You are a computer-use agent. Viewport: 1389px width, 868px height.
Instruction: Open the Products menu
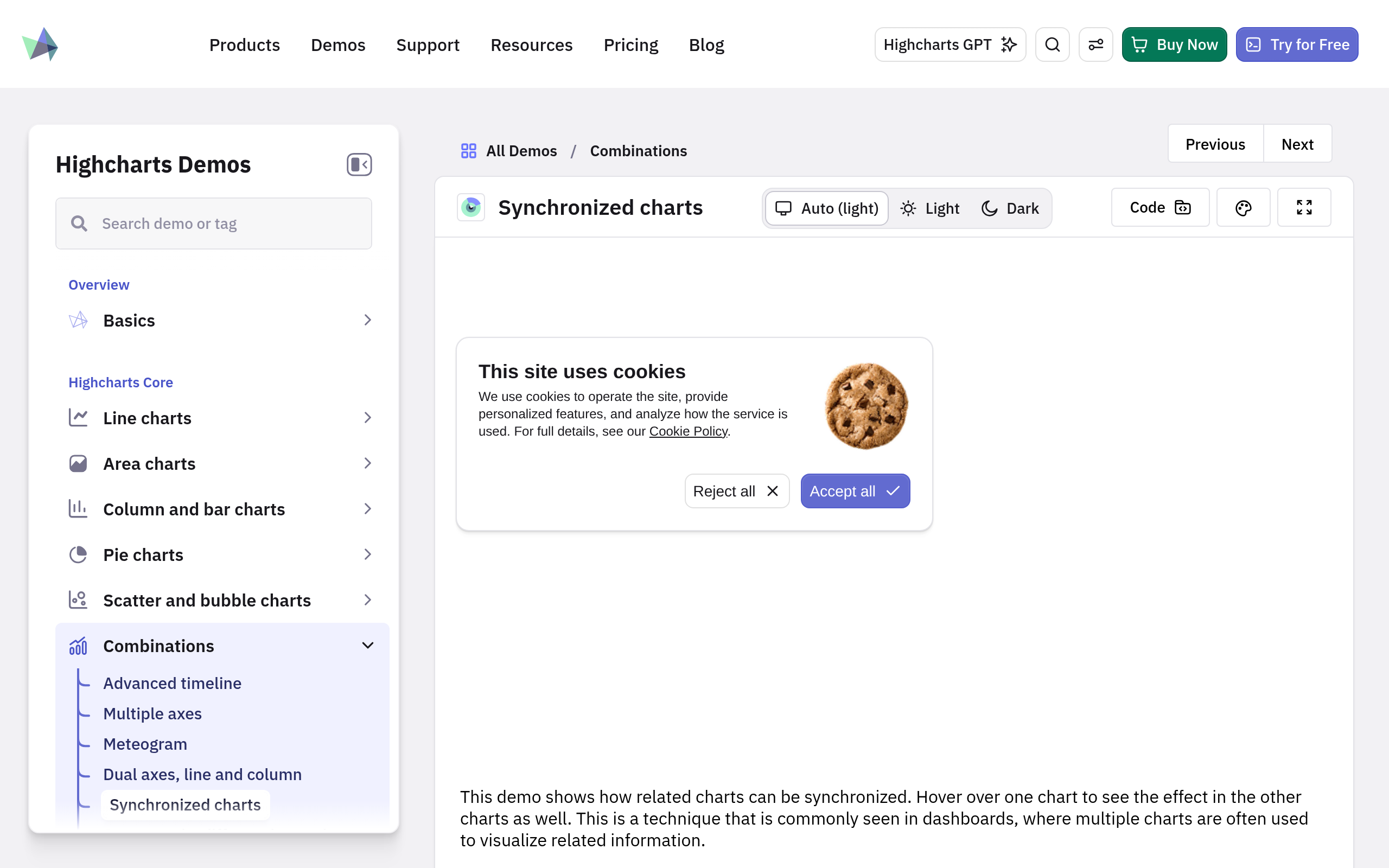pos(245,45)
